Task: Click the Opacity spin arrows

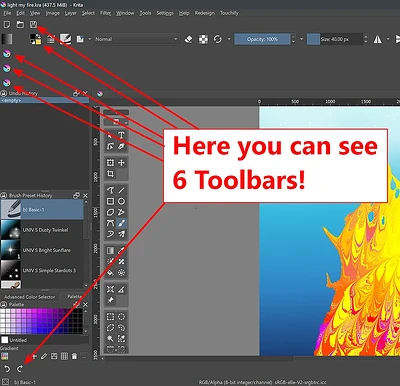Action: coord(293,39)
